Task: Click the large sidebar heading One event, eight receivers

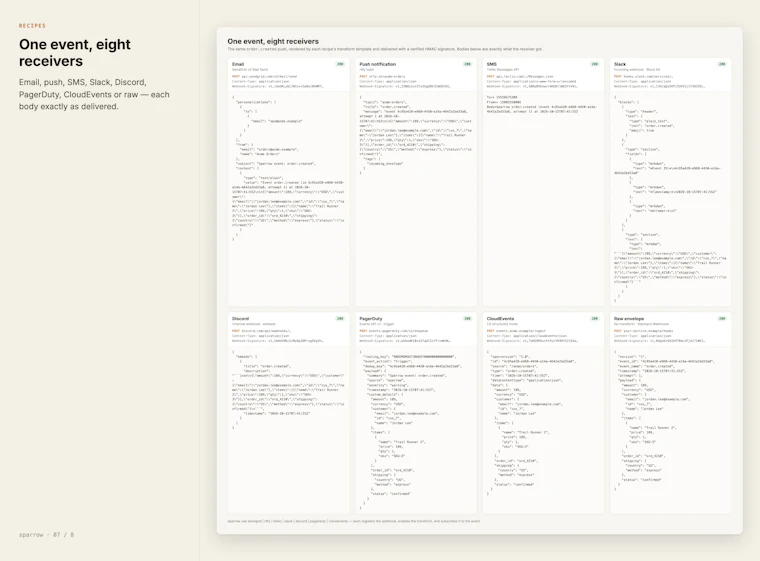Action: coord(75,52)
